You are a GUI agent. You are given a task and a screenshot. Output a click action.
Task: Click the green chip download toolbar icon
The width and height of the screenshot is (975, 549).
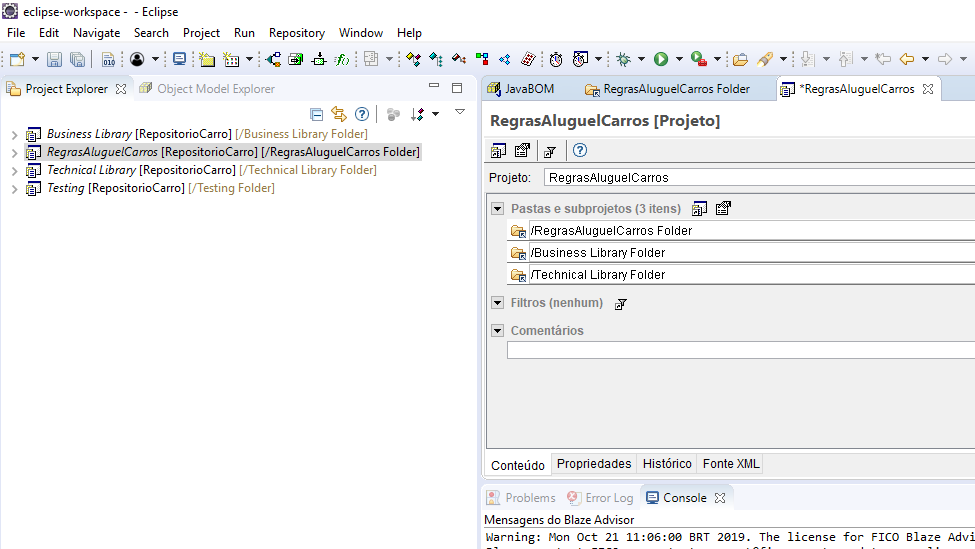click(x=319, y=59)
